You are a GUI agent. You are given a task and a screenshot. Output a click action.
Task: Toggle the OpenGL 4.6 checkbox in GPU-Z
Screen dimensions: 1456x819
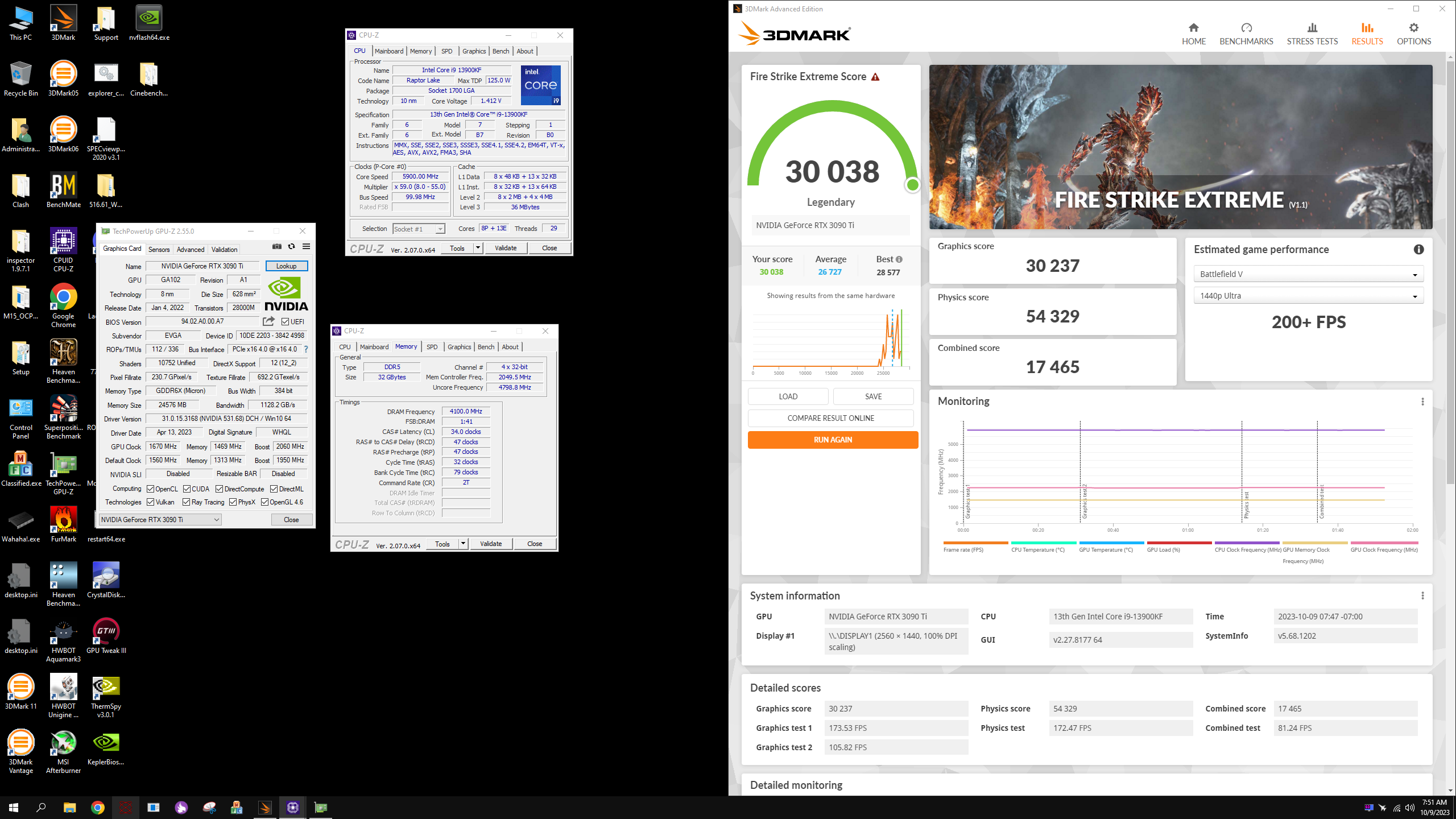(x=265, y=502)
